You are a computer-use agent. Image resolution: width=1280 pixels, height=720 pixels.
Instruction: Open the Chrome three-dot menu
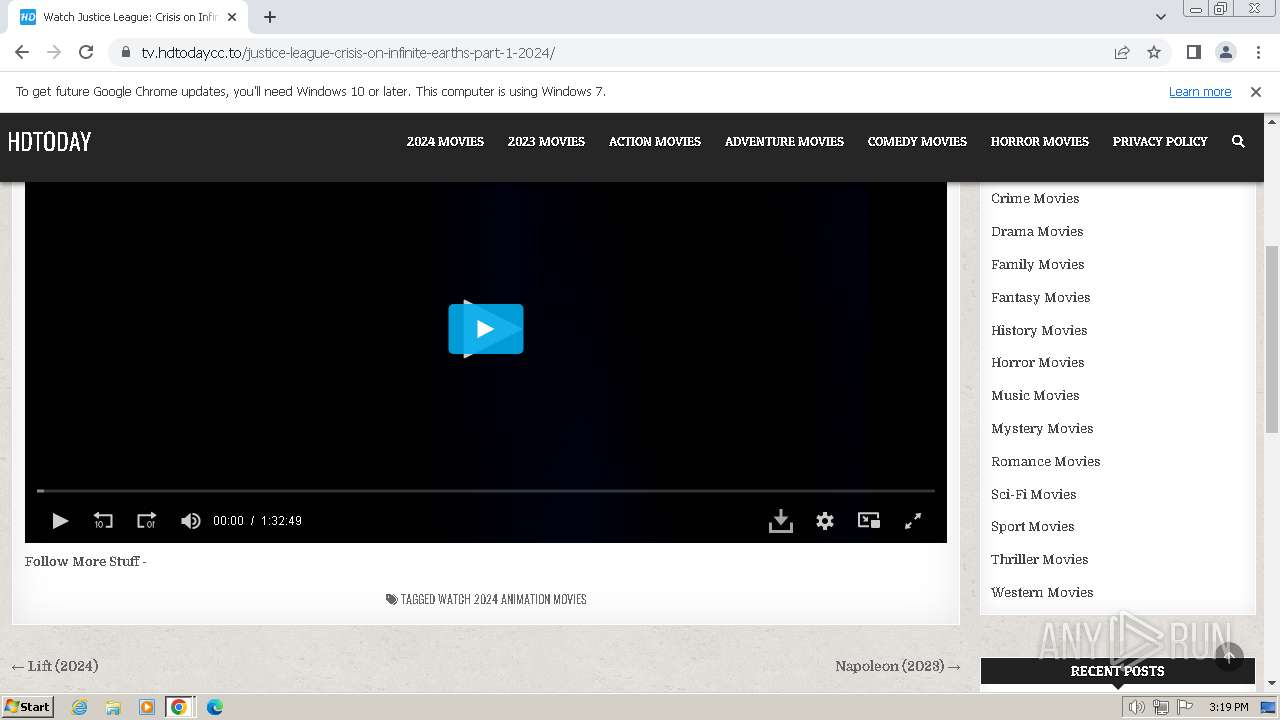pos(1258,52)
